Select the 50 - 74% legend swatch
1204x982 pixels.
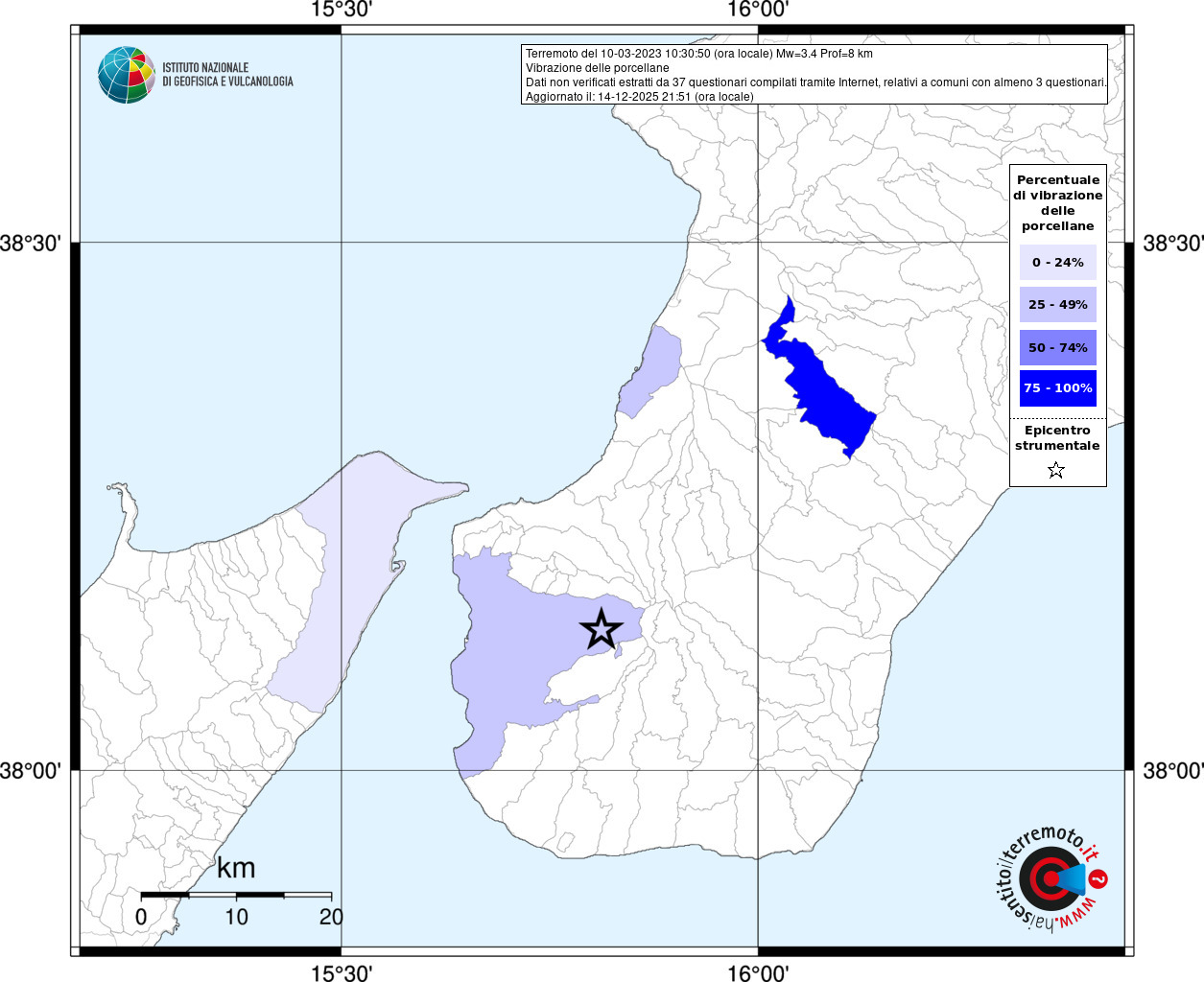point(1057,347)
